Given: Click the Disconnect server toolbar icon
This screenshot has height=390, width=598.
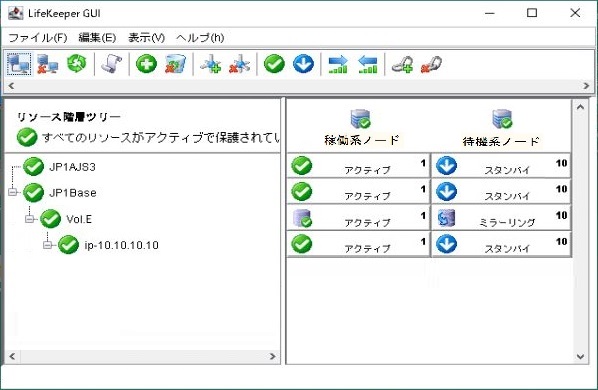Looking at the screenshot, I should [x=47, y=64].
